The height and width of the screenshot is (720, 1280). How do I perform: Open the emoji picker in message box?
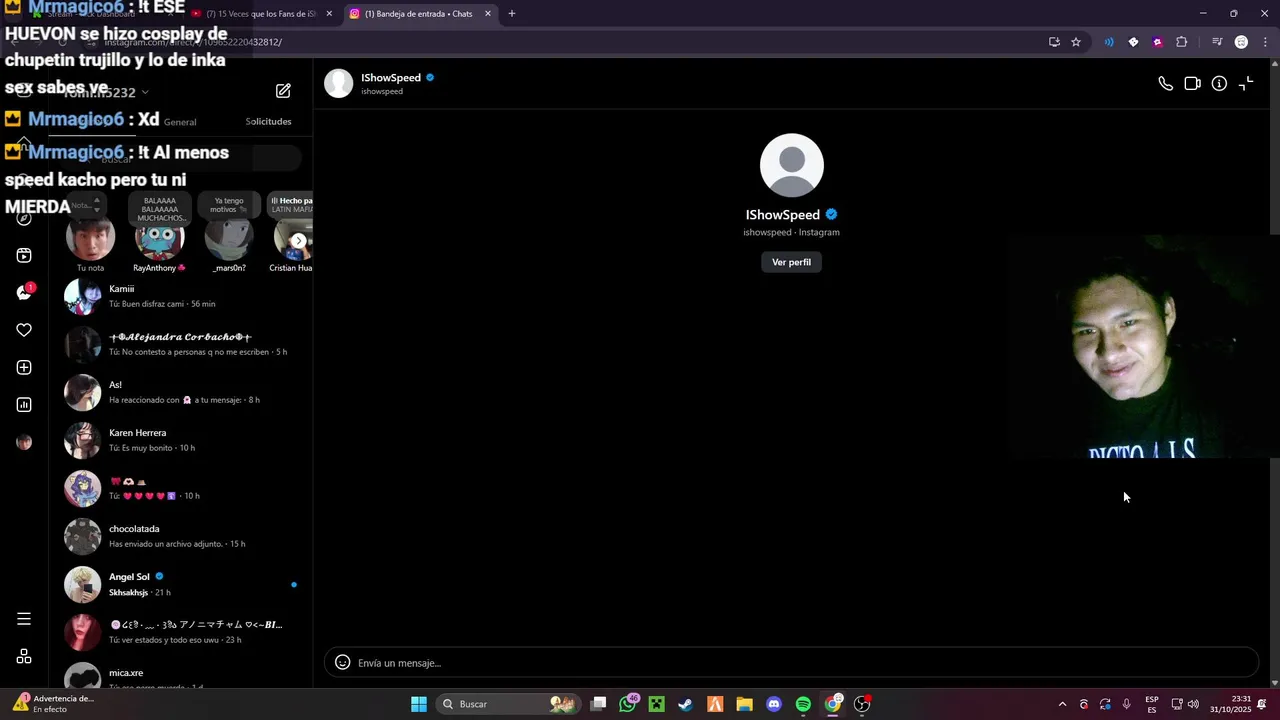coord(342,662)
